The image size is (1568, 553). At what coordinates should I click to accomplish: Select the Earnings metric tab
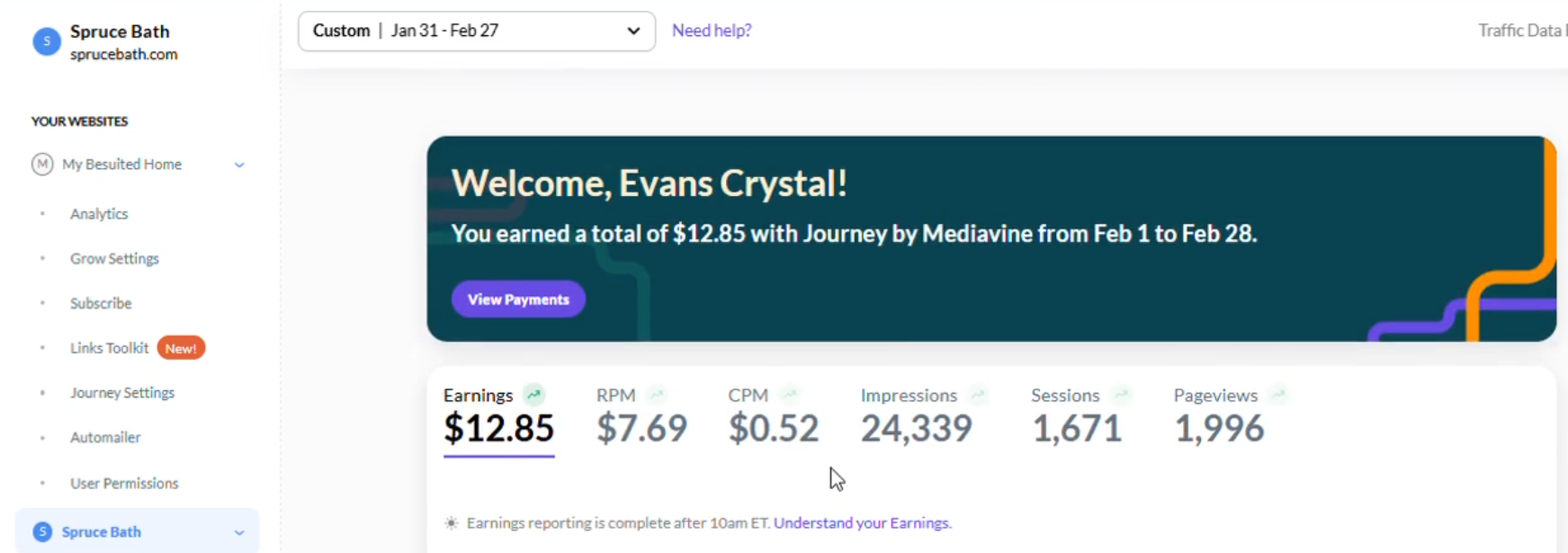498,417
